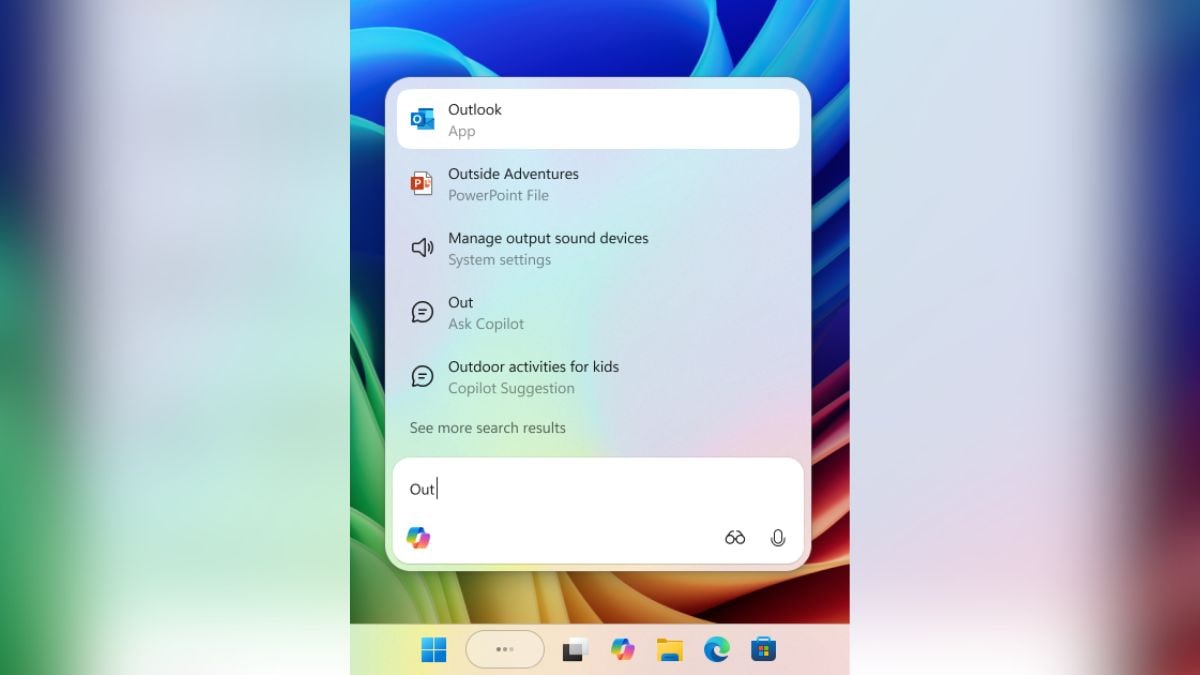Click the Copilot chat bubble icon beside 'Out'
The width and height of the screenshot is (1200, 675).
[422, 312]
